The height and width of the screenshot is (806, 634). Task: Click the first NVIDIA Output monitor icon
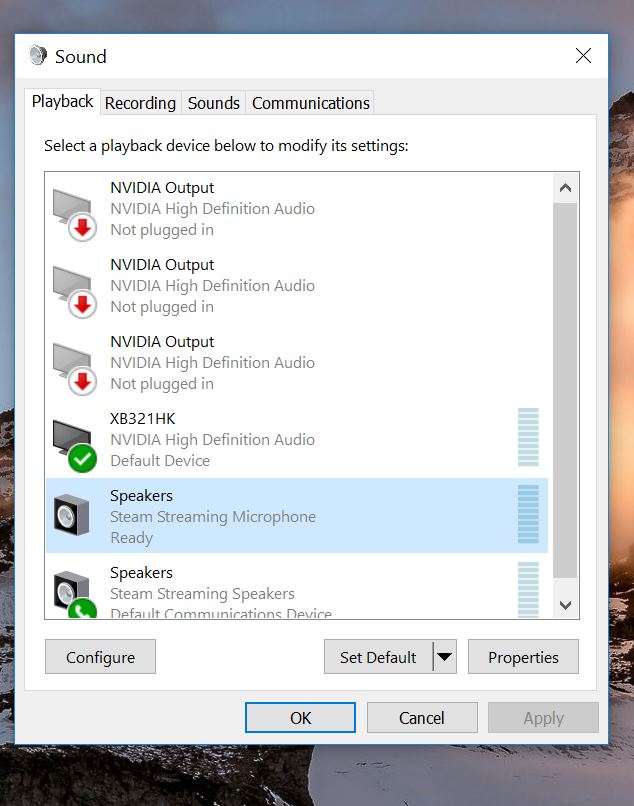[74, 210]
